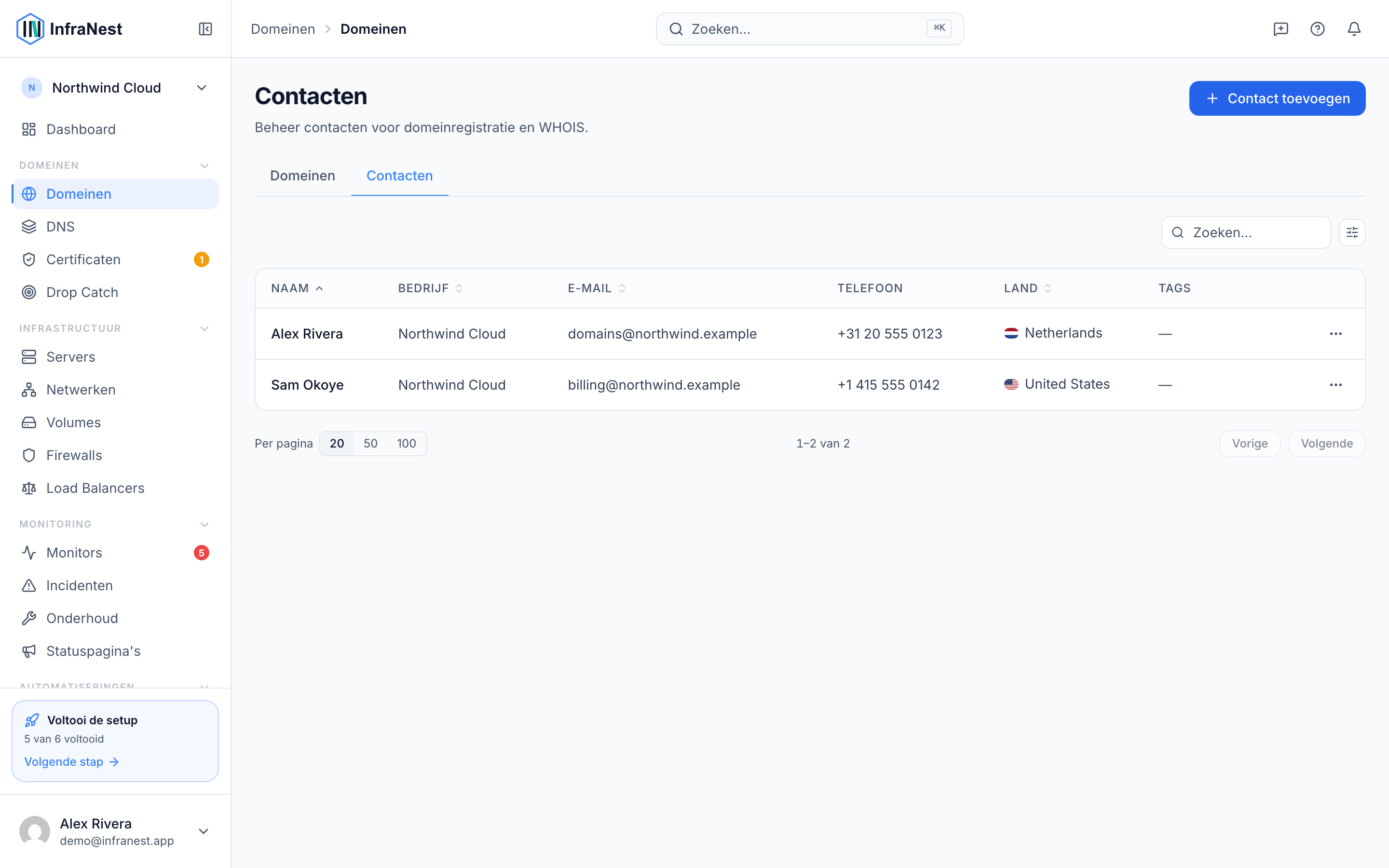Sort table by LAND column
The image size is (1389, 868).
pyautogui.click(x=1028, y=288)
